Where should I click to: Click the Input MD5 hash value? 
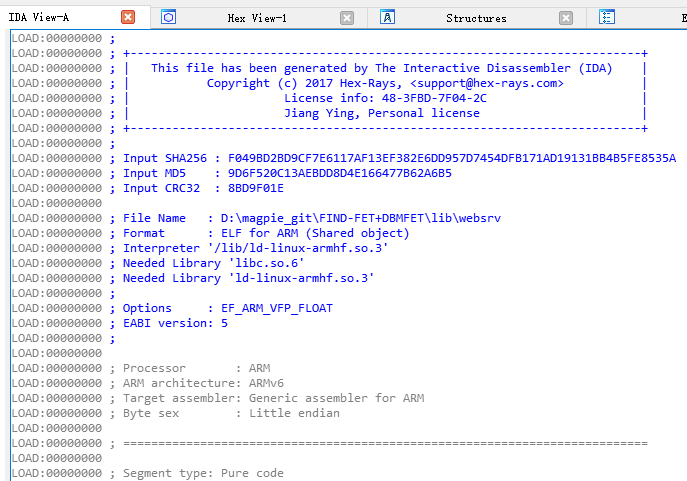tap(340, 173)
